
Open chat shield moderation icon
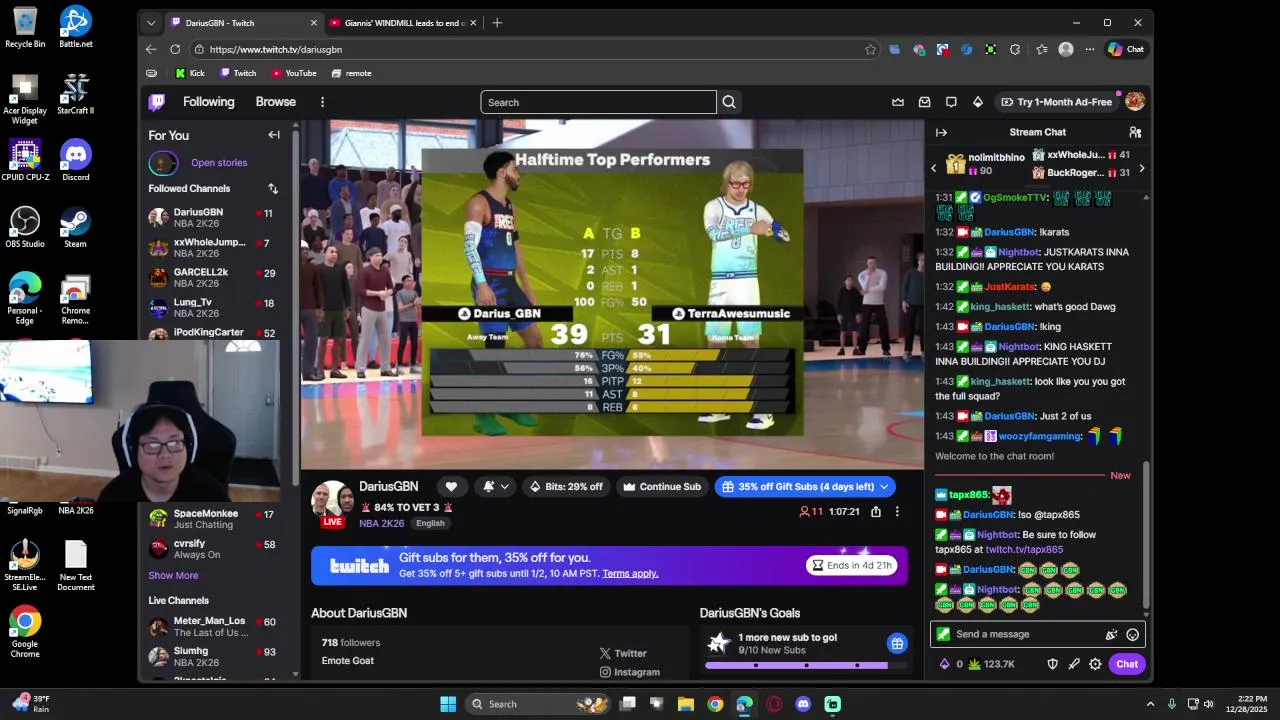(1052, 664)
